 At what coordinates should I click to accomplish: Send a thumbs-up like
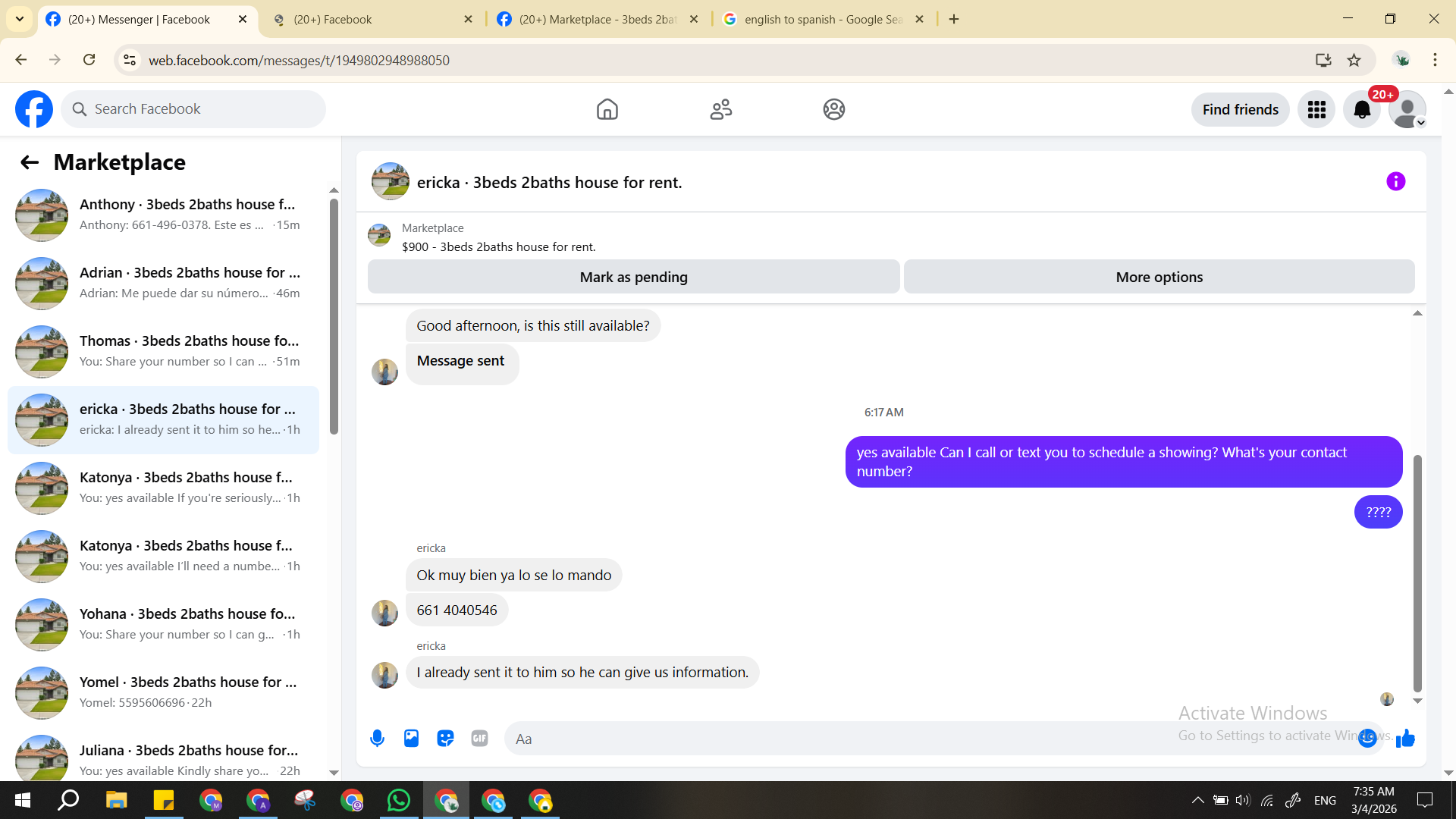pos(1405,739)
